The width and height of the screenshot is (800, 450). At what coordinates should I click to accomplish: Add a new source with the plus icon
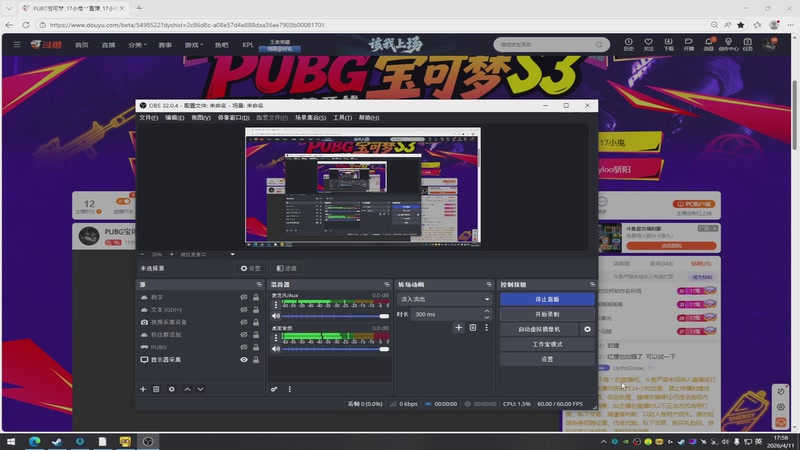click(x=143, y=389)
